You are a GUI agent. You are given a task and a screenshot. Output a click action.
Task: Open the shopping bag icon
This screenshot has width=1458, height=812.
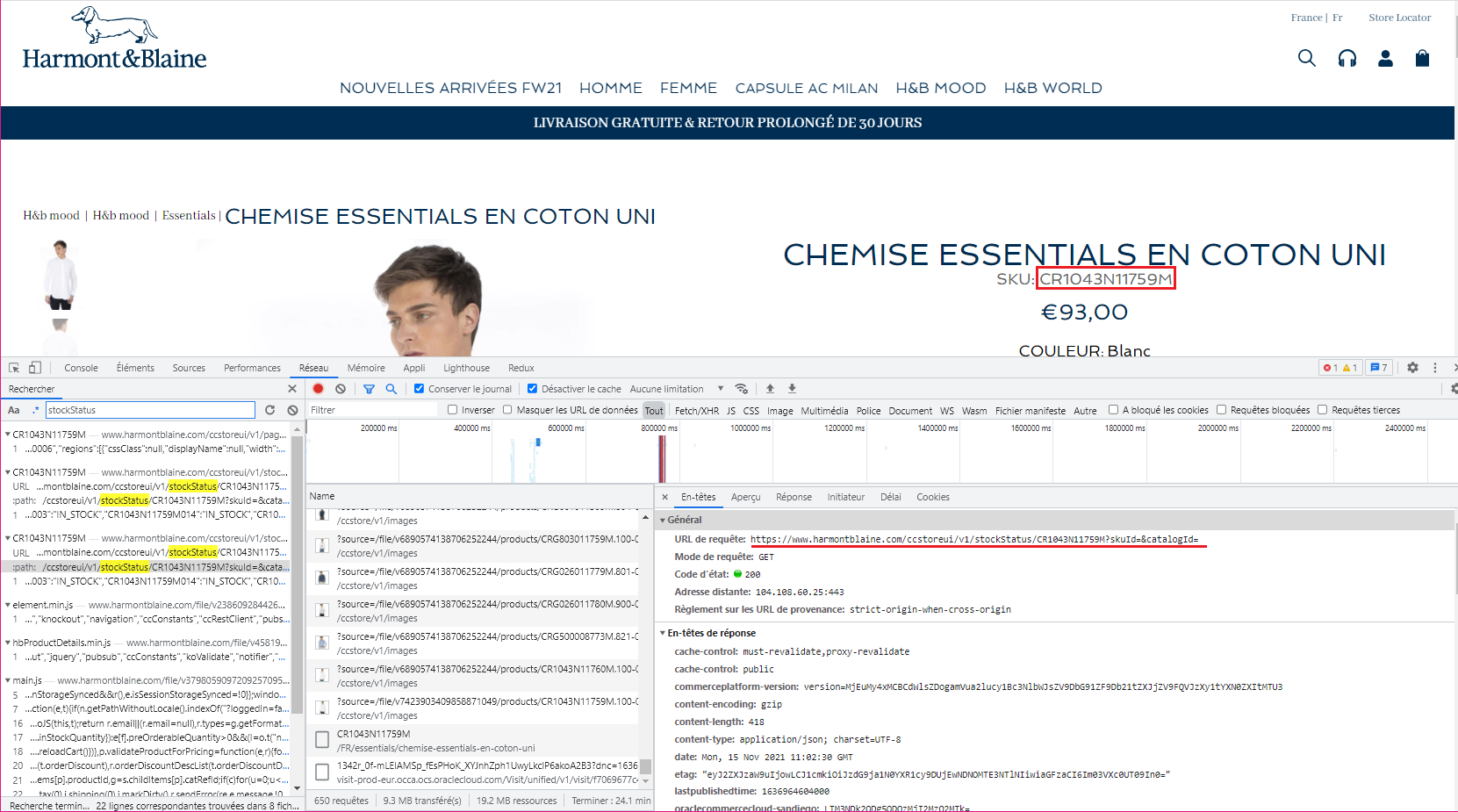1422,58
